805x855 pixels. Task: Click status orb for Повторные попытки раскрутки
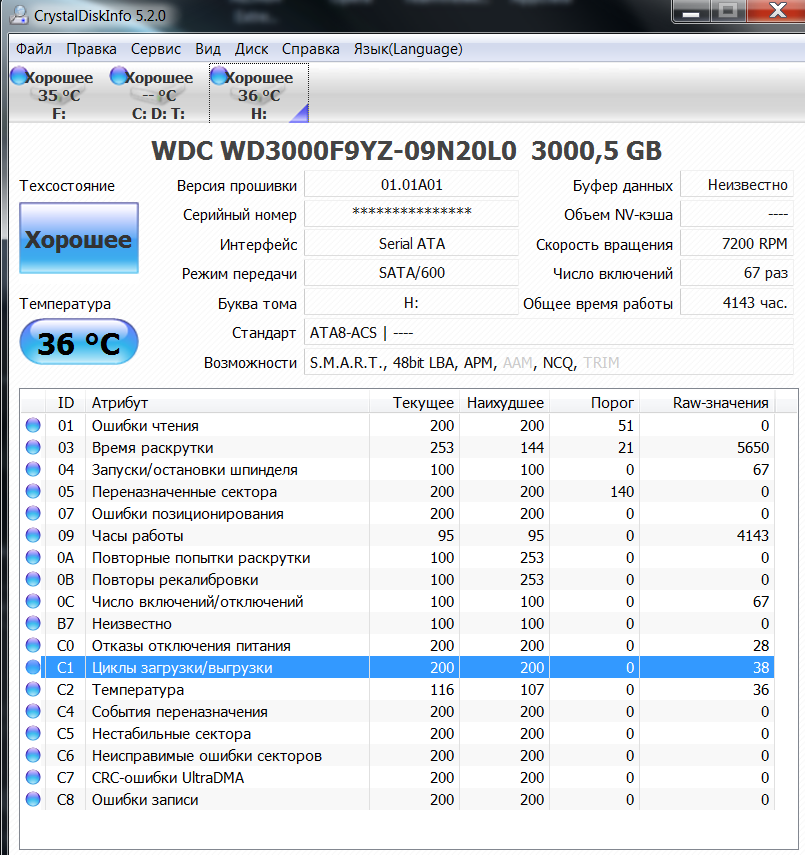point(33,557)
